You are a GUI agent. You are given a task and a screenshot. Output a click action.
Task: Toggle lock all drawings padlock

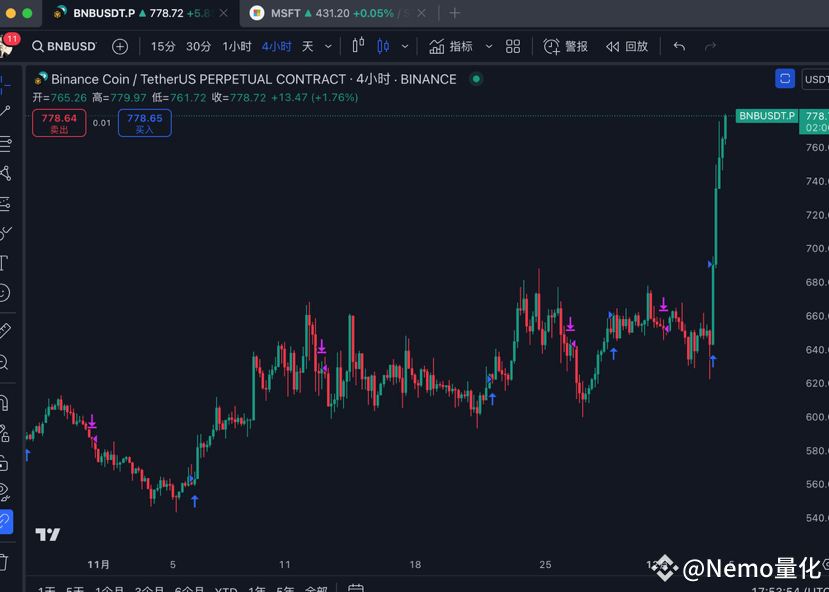[5, 464]
